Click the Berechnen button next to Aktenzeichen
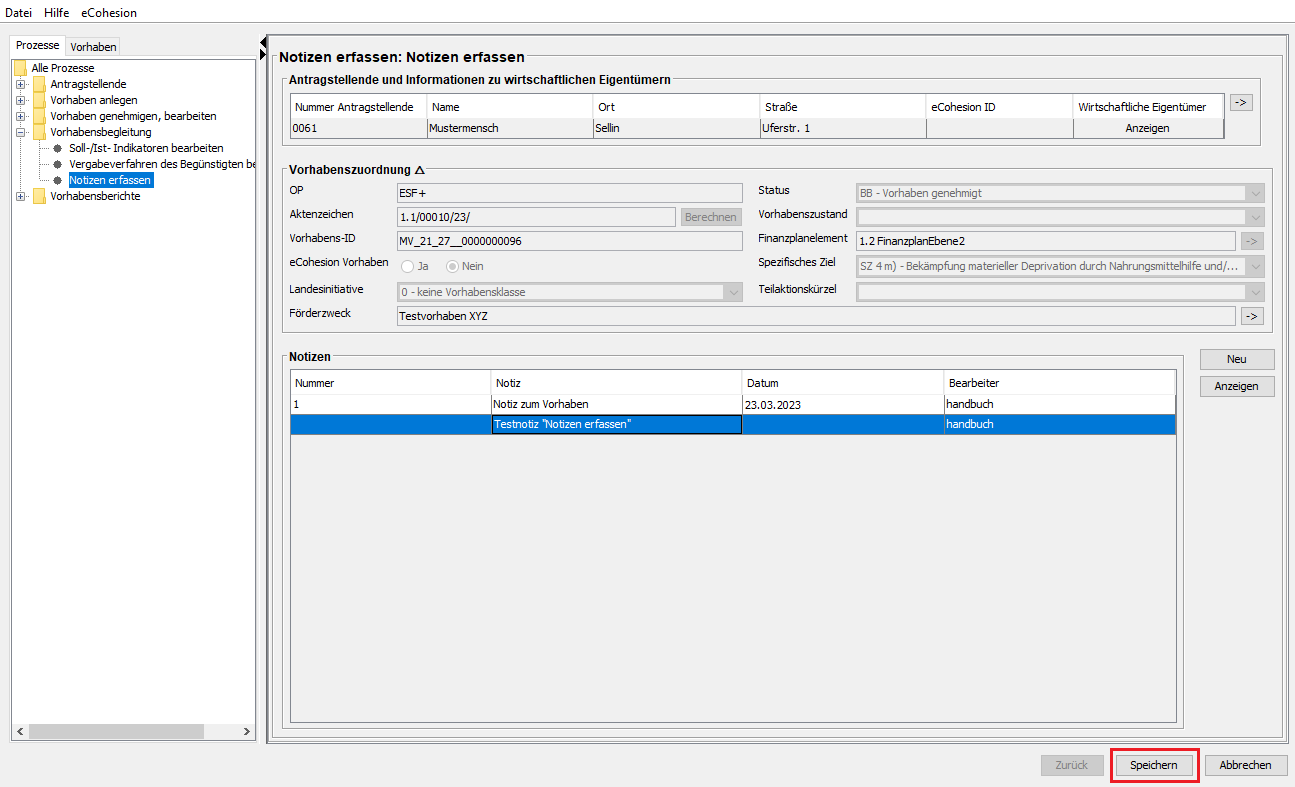 tap(711, 217)
